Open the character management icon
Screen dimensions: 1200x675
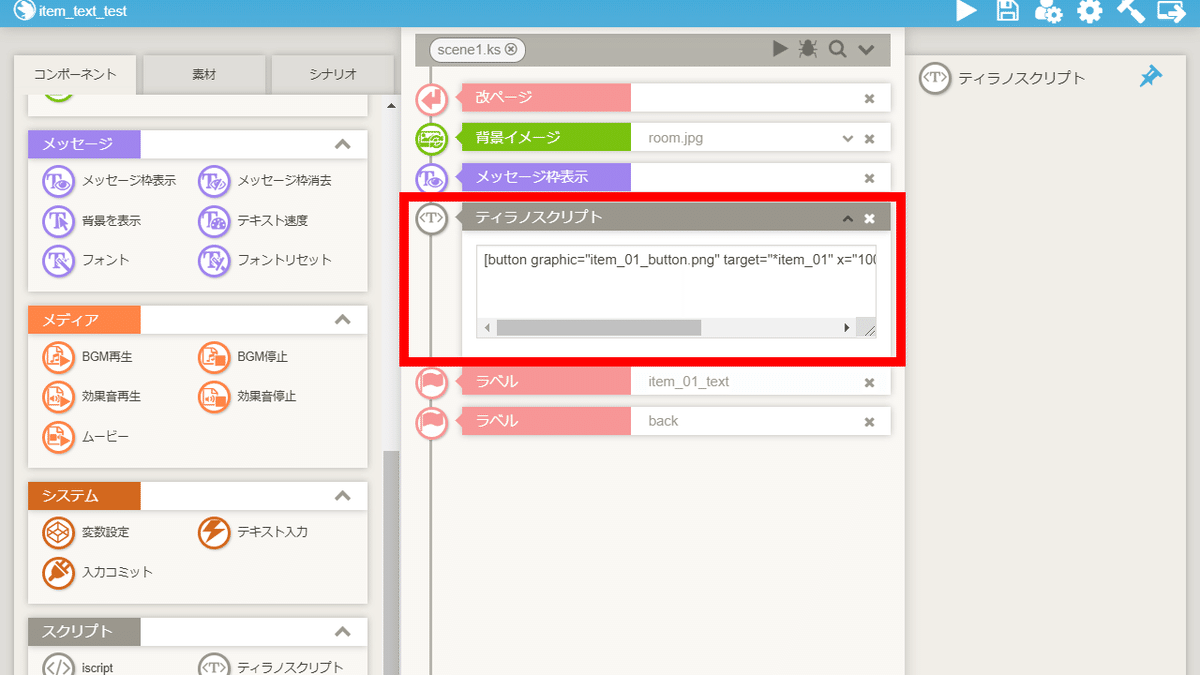pyautogui.click(x=1048, y=11)
